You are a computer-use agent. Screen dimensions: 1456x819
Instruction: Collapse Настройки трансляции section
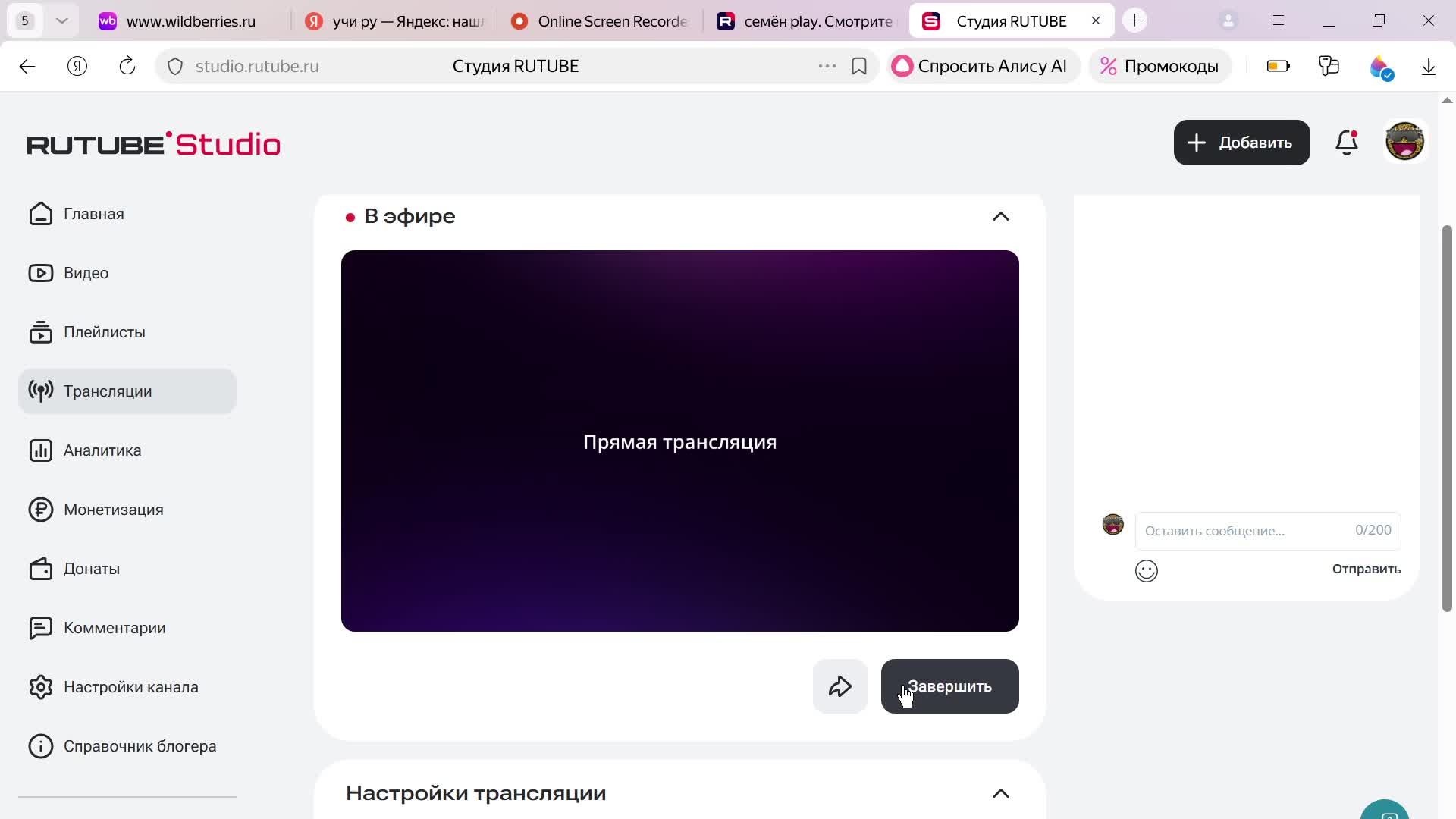pos(1000,793)
